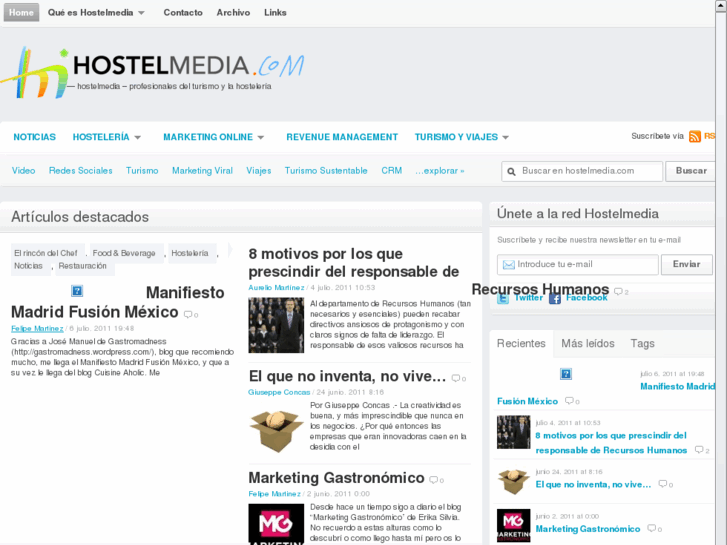Open the MG Marketing logo article thumbnail
The image size is (727, 545).
(276, 524)
